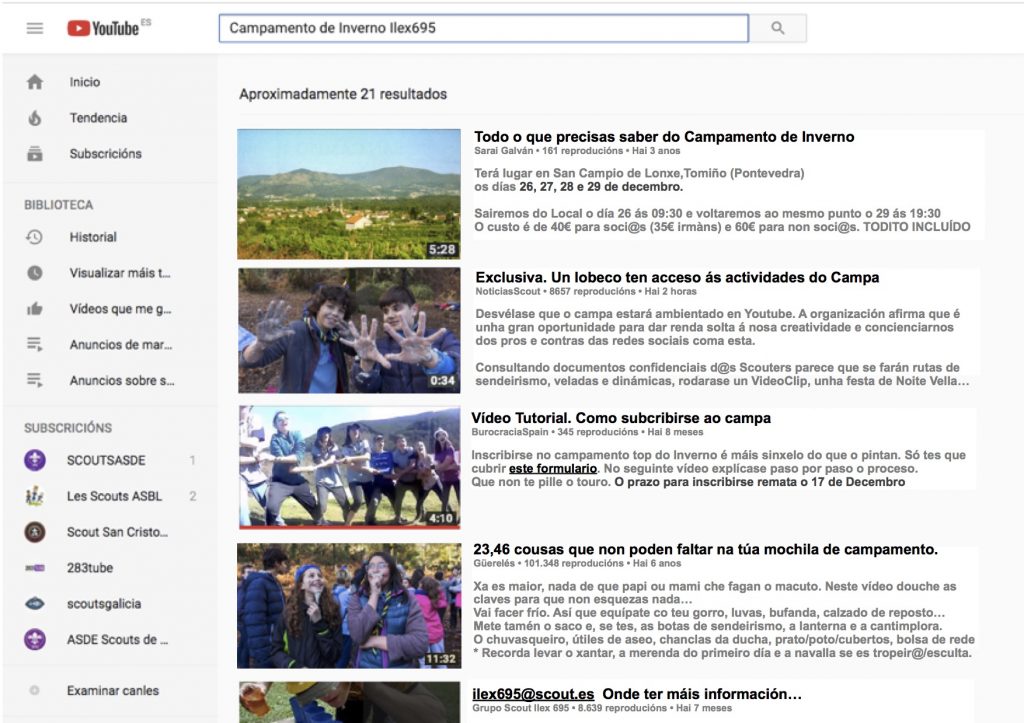Click the Examinar canles plus icon

(35, 691)
